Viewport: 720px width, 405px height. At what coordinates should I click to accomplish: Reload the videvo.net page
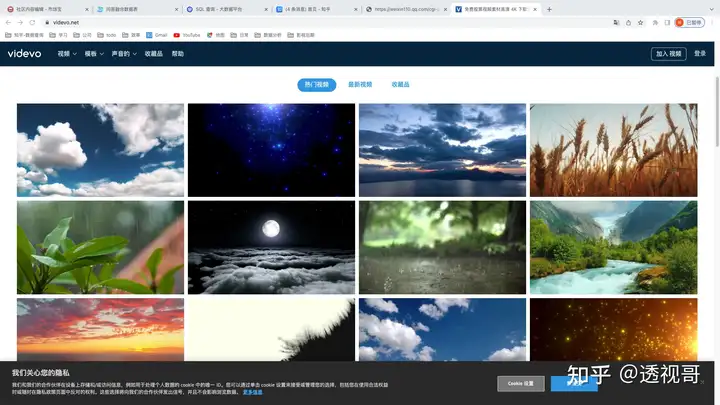[x=32, y=22]
